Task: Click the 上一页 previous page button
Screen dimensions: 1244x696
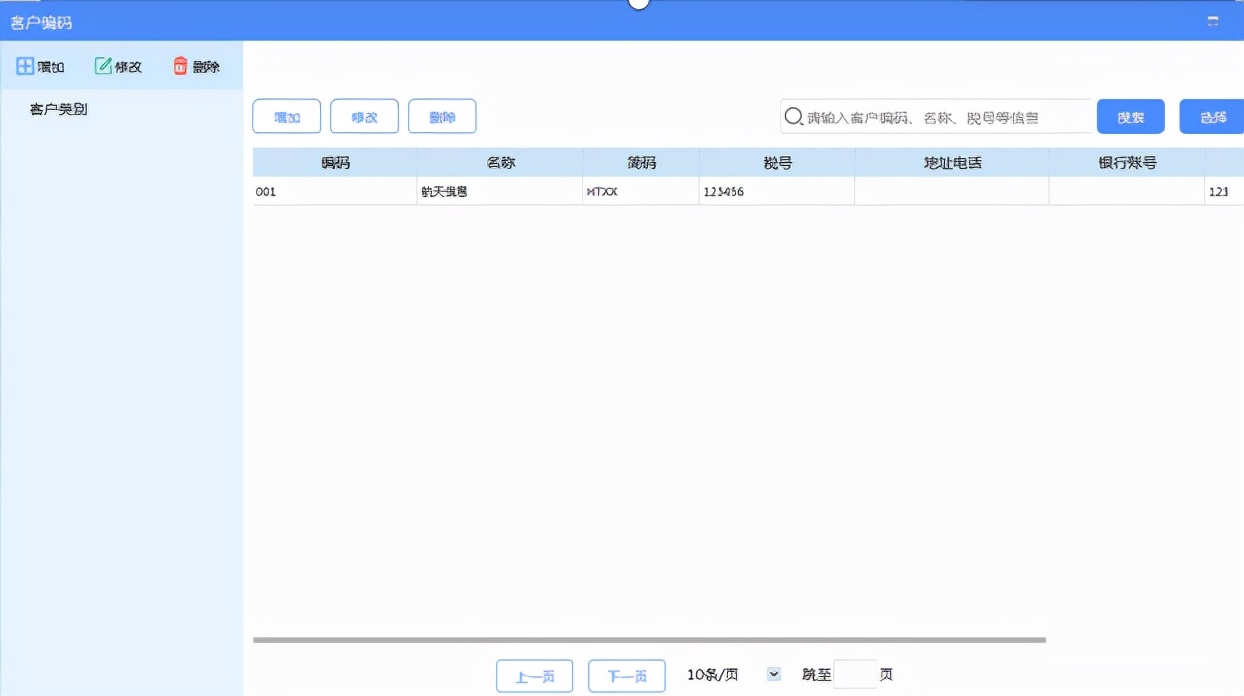Action: pos(534,675)
